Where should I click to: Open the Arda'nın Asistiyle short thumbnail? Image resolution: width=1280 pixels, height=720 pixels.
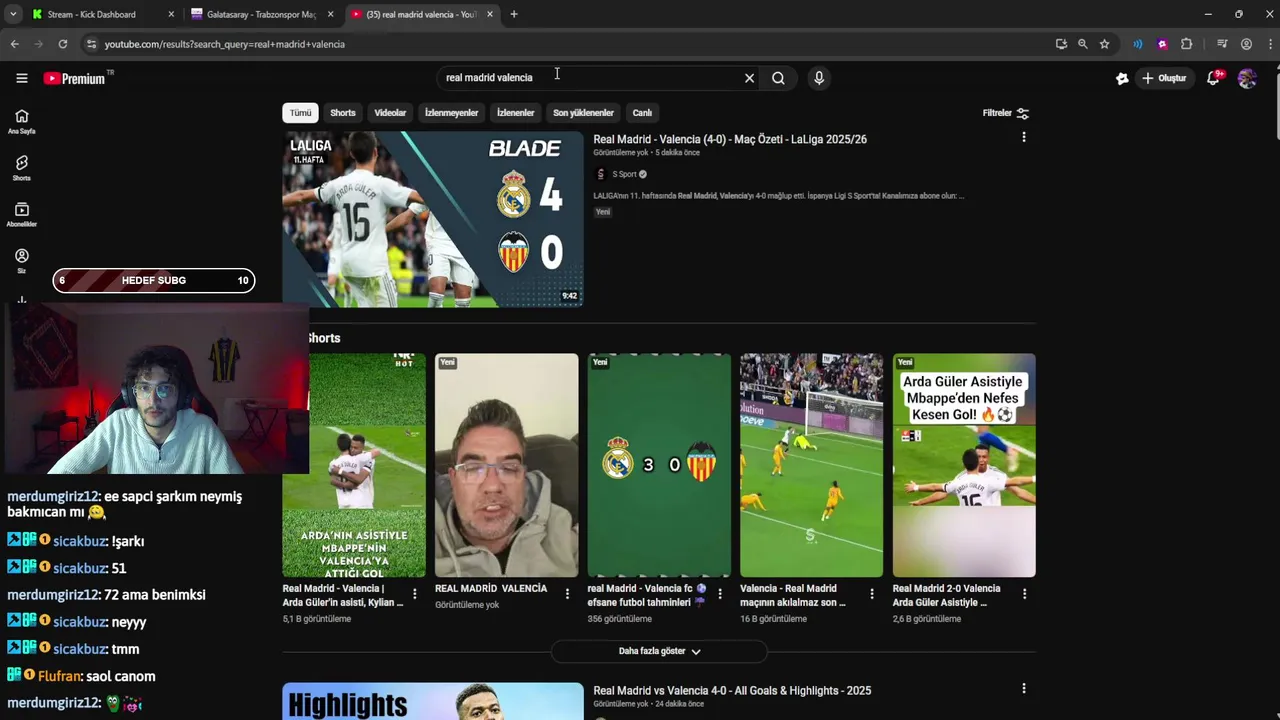pyautogui.click(x=354, y=465)
